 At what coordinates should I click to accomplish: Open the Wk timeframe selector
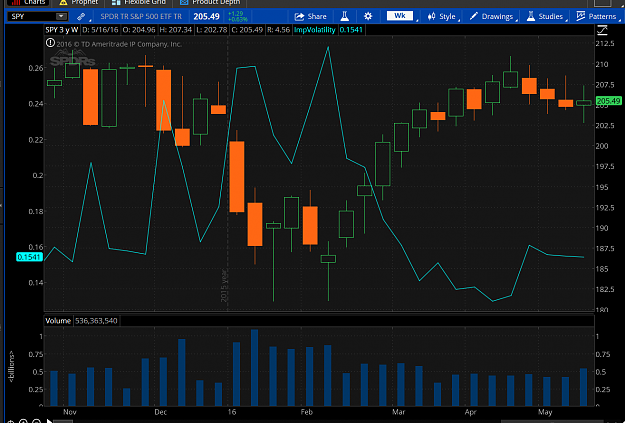400,16
